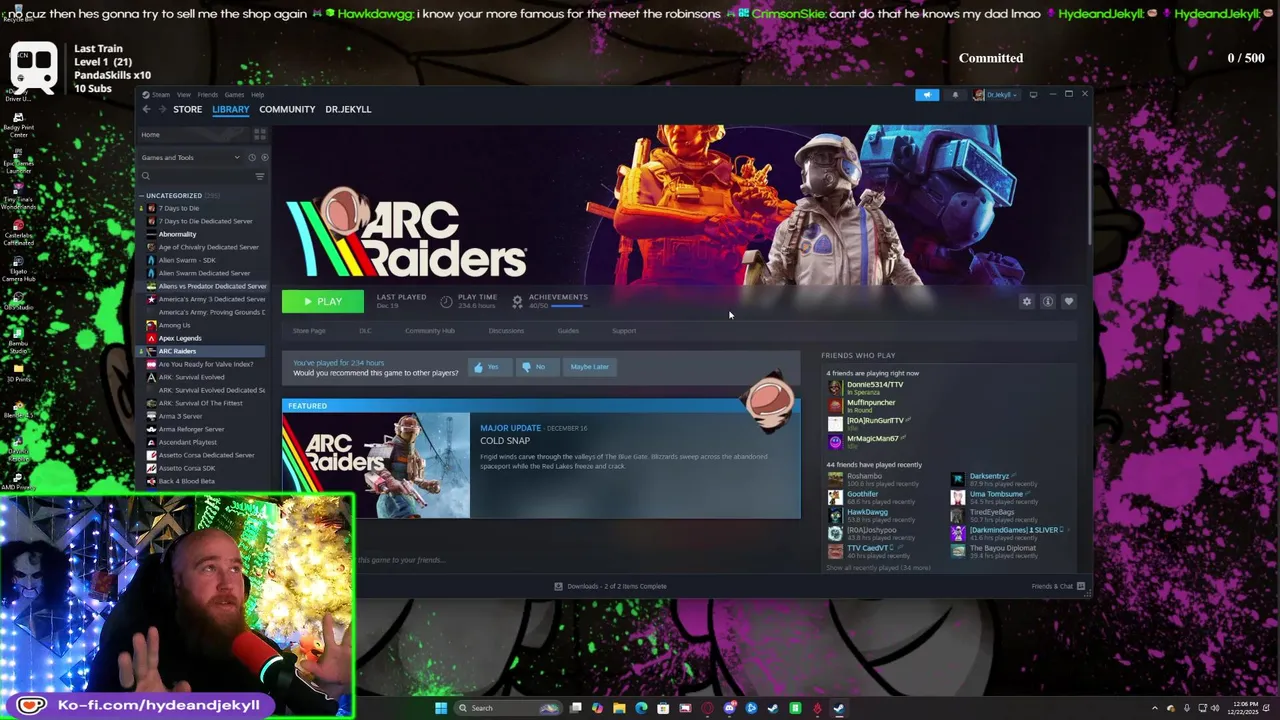Open Downloads status at window bottom
Viewport: 1280px width, 720px height.
point(610,586)
